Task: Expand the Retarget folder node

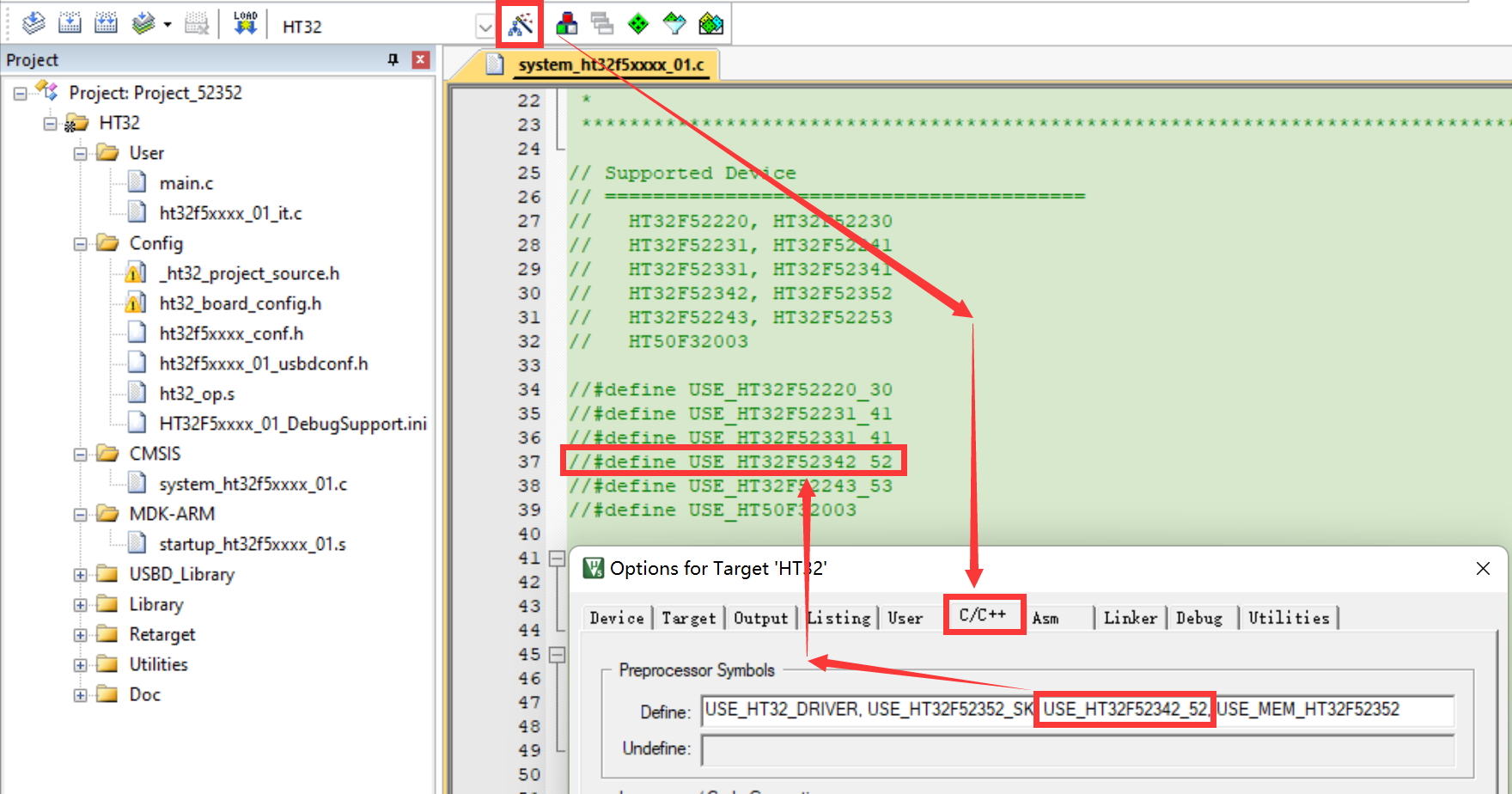Action: click(x=80, y=635)
